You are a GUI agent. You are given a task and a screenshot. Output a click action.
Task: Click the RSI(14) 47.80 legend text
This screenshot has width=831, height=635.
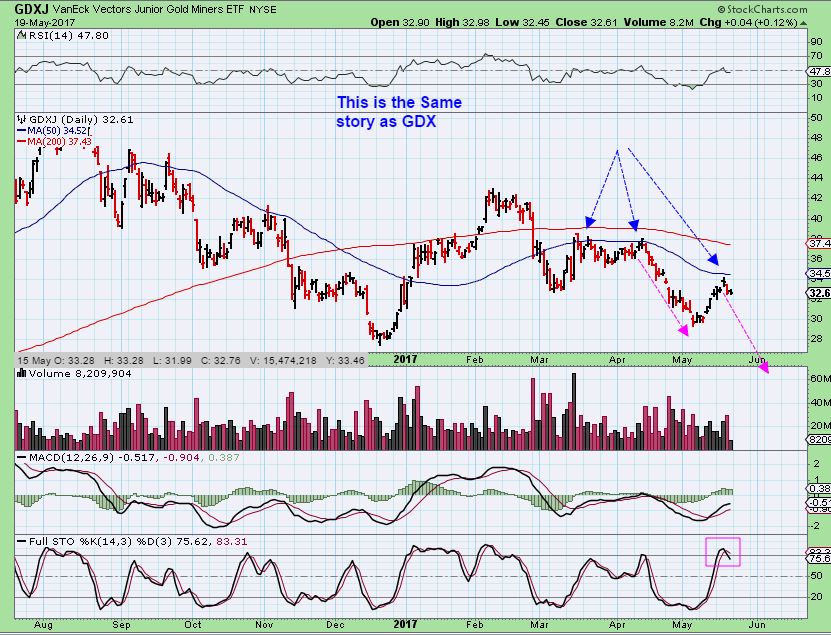point(68,36)
